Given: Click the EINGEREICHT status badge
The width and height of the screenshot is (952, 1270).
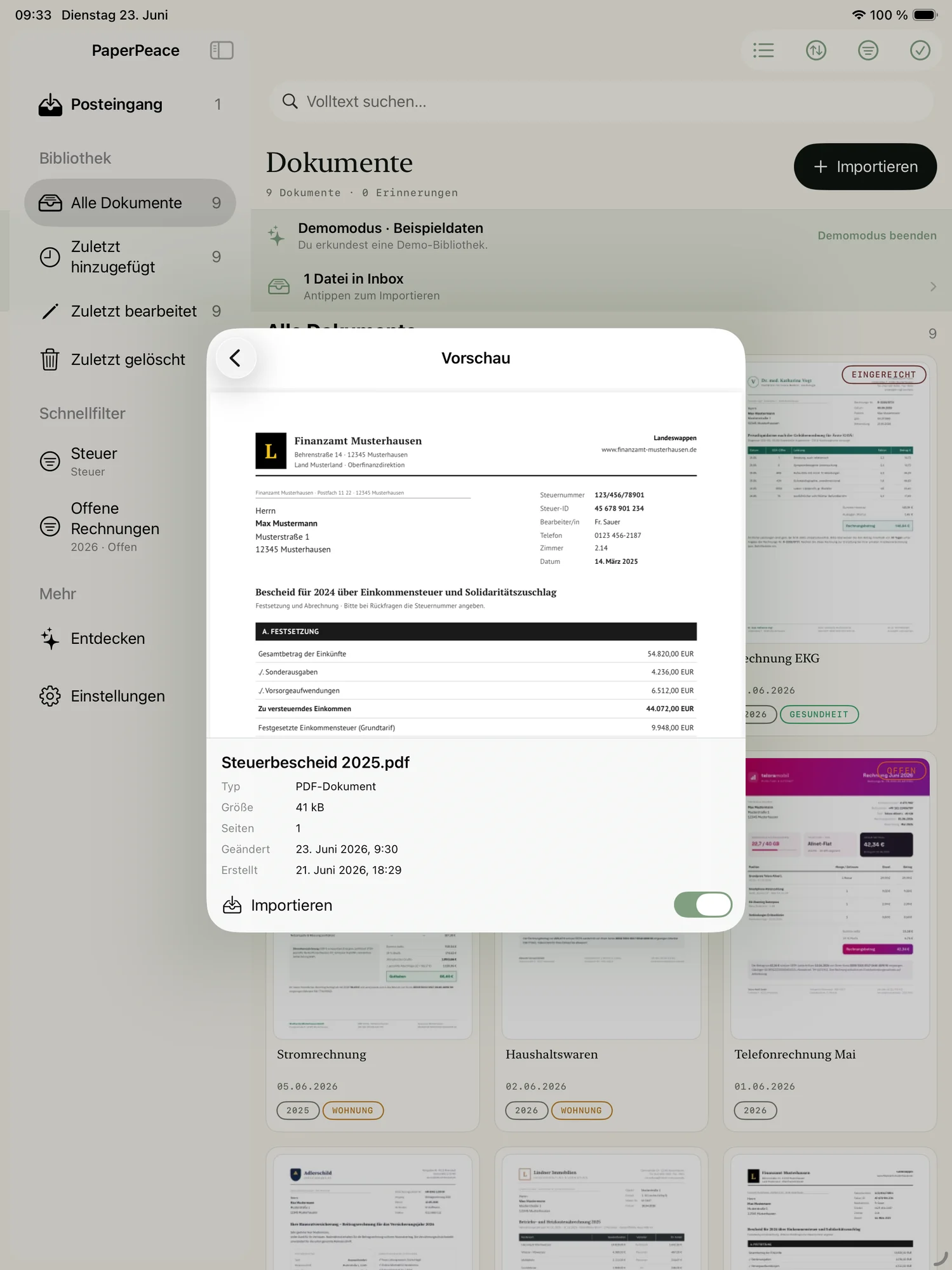Looking at the screenshot, I should 883,375.
